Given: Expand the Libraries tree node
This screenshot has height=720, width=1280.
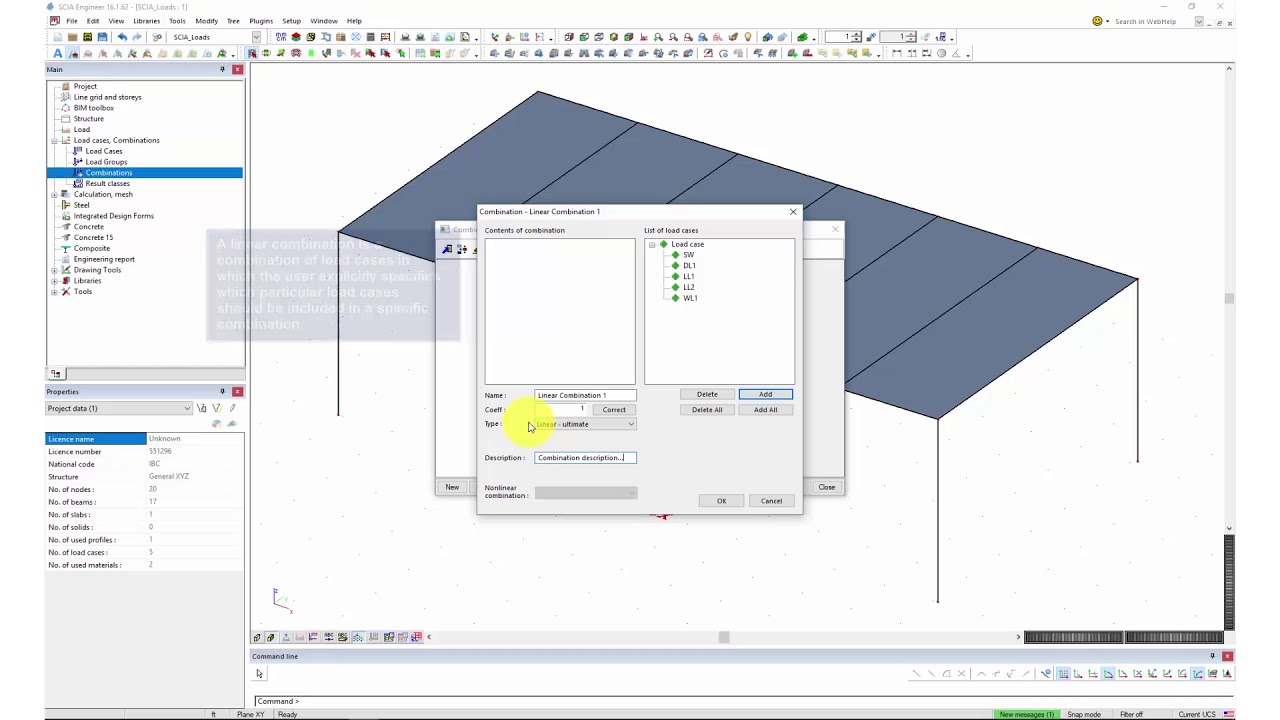Looking at the screenshot, I should [54, 281].
